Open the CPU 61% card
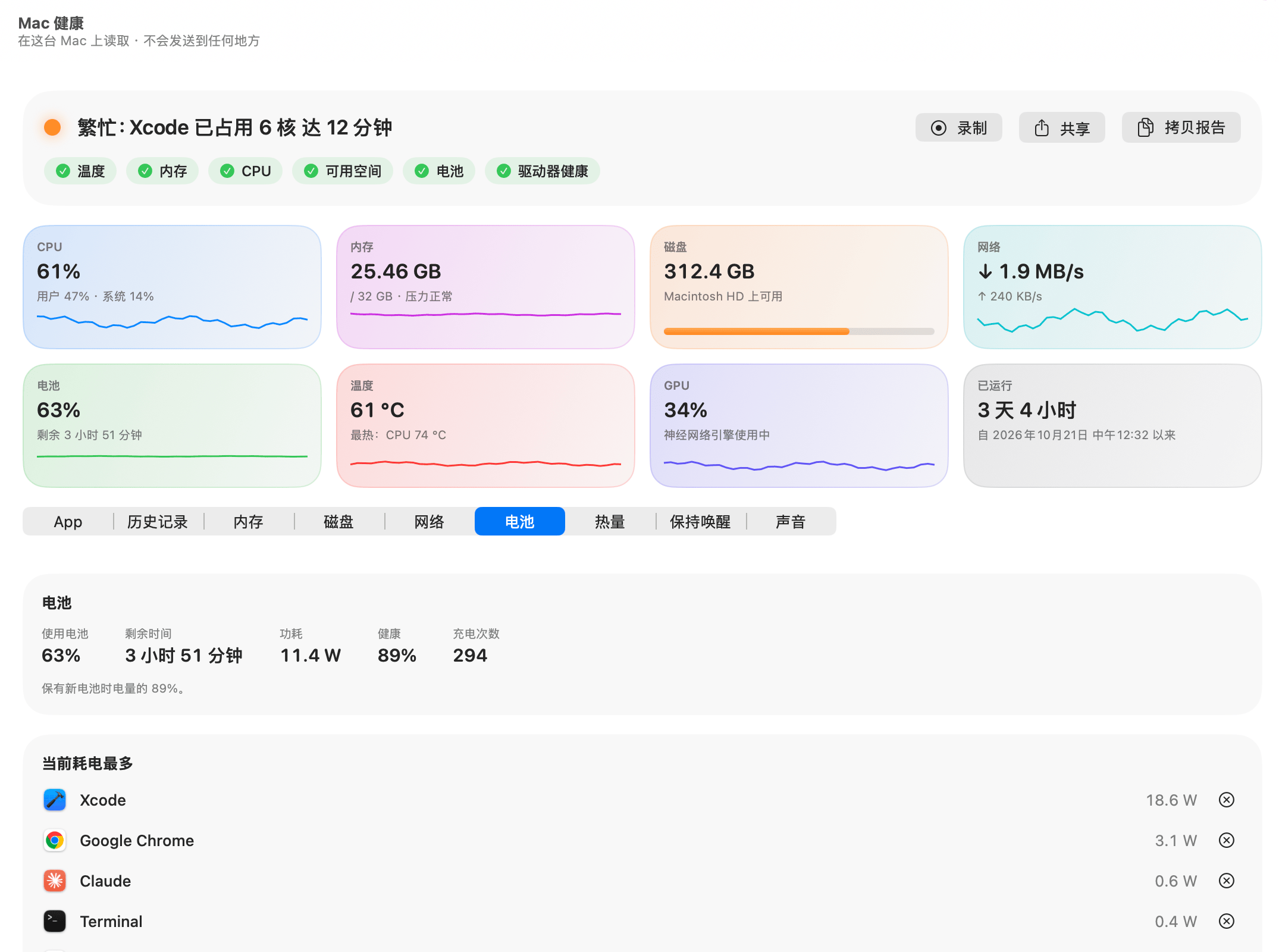1279x952 pixels. 172,287
